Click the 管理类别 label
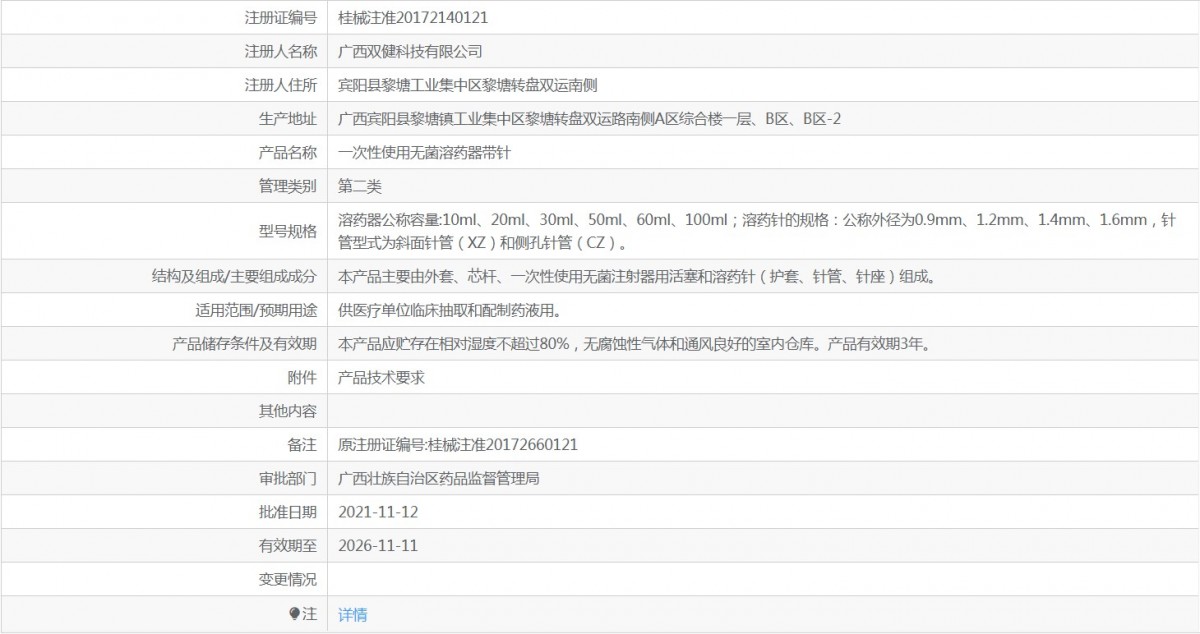This screenshot has width=1200, height=634. point(288,186)
